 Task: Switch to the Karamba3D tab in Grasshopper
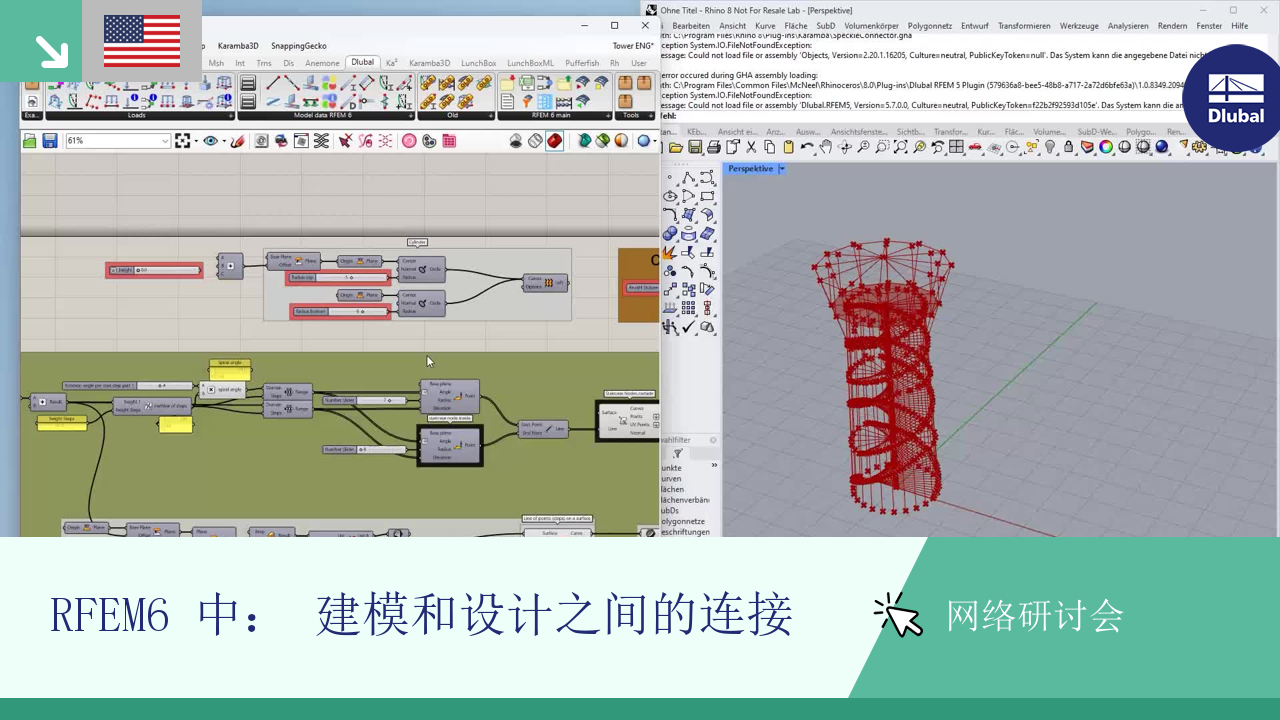point(430,62)
